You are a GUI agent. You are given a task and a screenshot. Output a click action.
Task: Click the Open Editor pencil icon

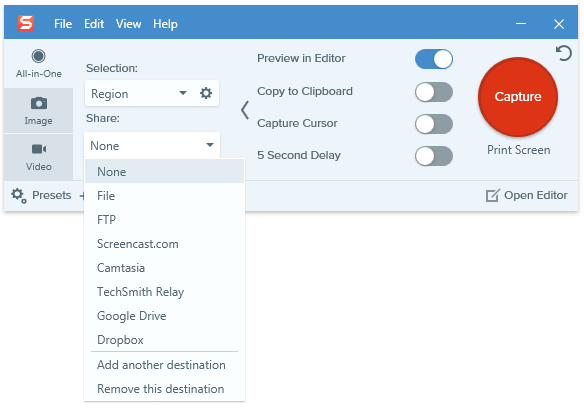click(x=492, y=195)
